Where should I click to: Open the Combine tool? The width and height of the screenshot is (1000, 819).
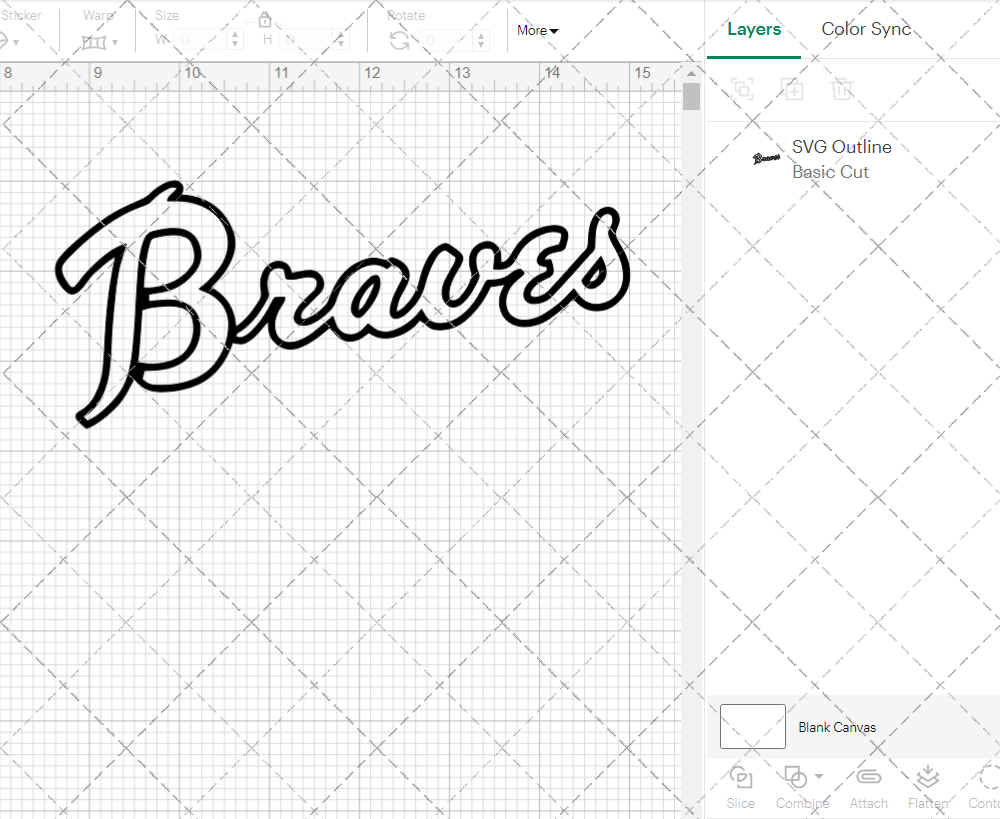click(797, 787)
